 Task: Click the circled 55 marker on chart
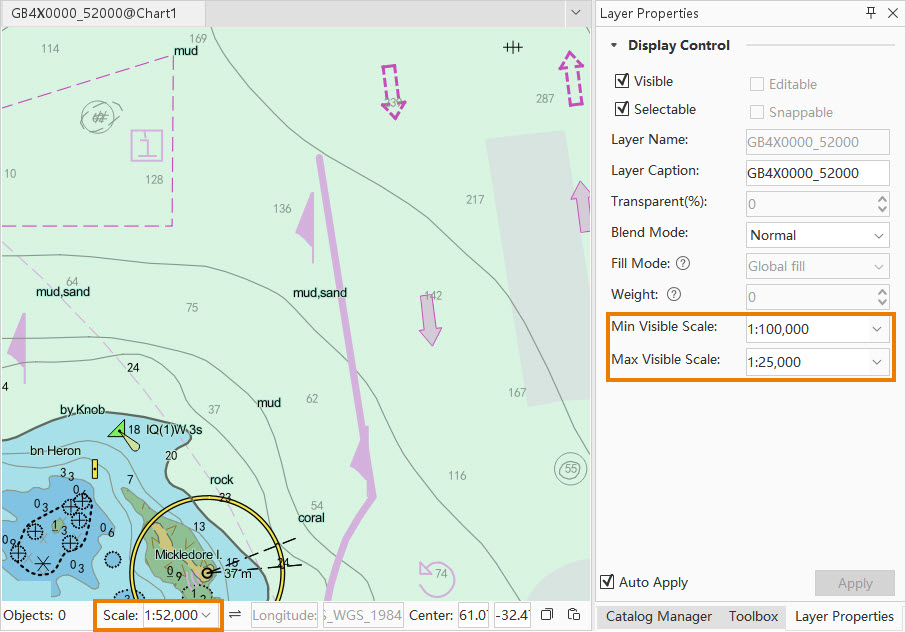(570, 468)
